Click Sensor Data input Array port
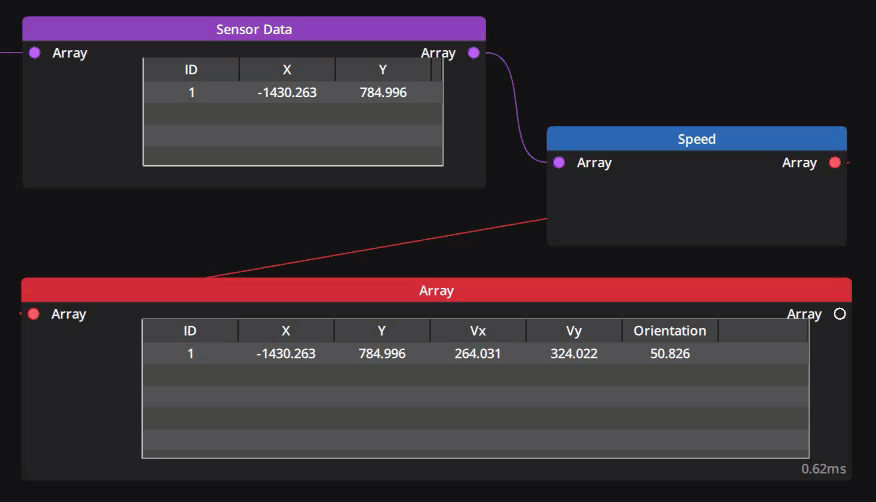876x502 pixels. (x=34, y=53)
